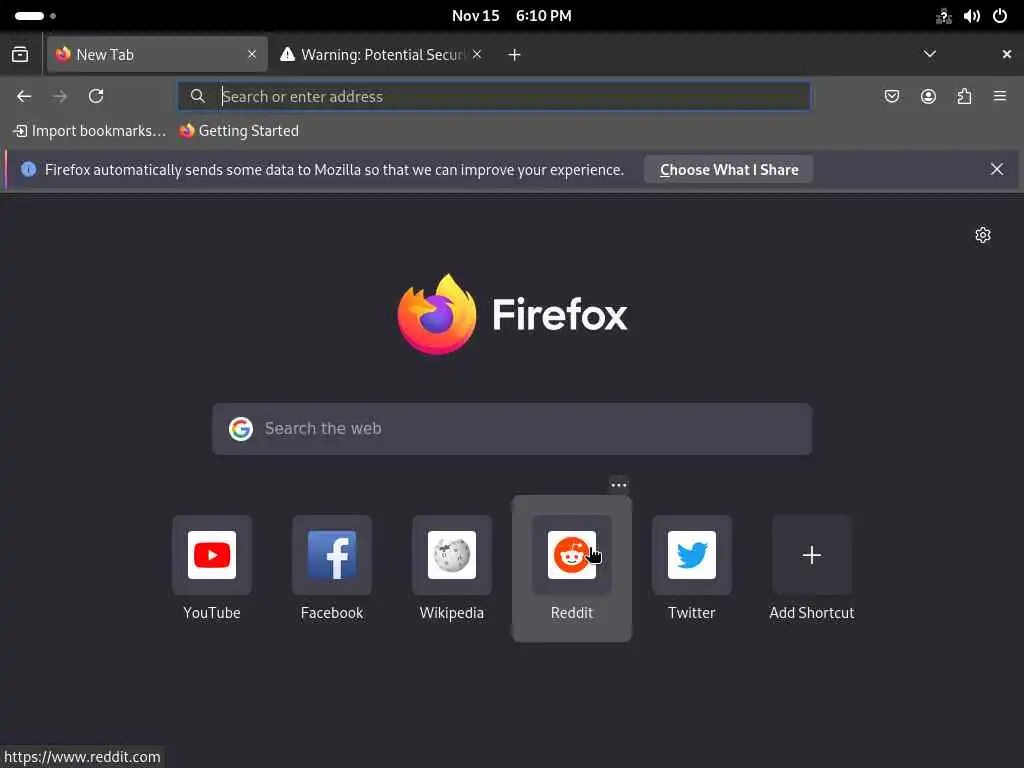Image resolution: width=1024 pixels, height=768 pixels.
Task: Click the Google logo in search box
Action: (x=241, y=429)
